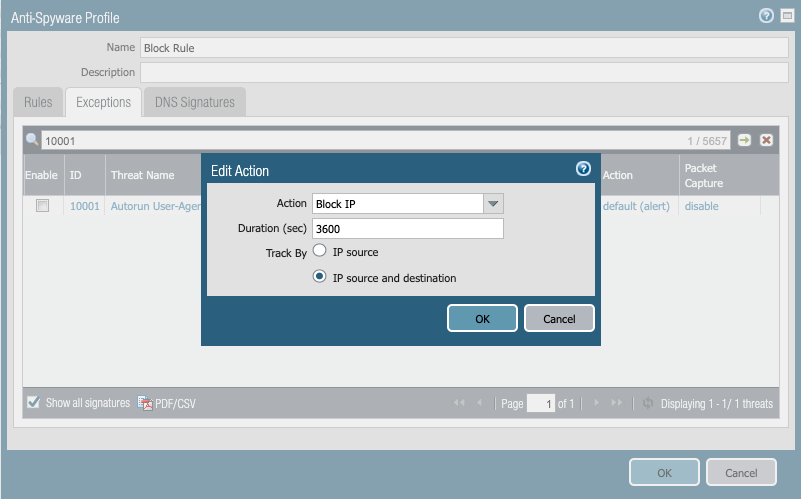Go to previous page of threats
The image size is (801, 499).
pyautogui.click(x=479, y=403)
